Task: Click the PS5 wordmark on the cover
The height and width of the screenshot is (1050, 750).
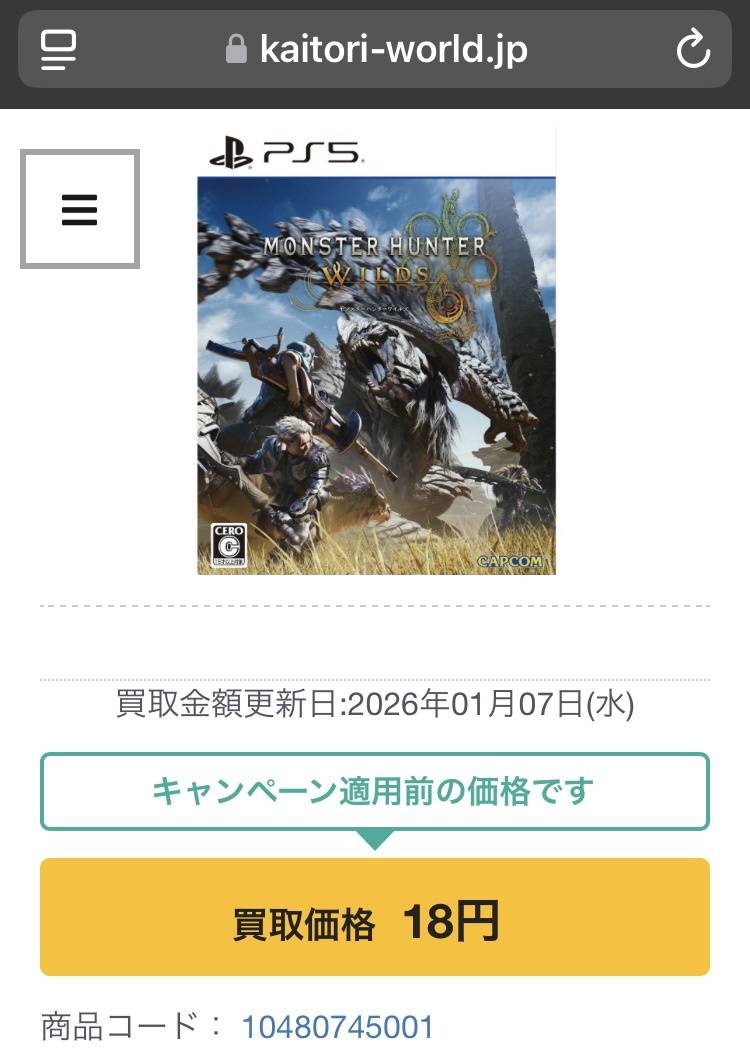Action: click(311, 153)
